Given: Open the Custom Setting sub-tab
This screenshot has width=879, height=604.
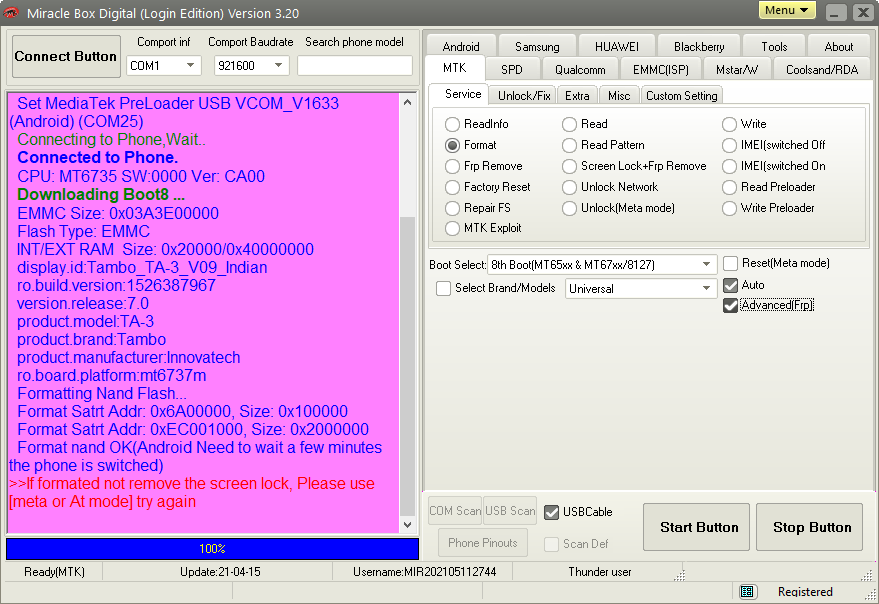Looking at the screenshot, I should [682, 96].
